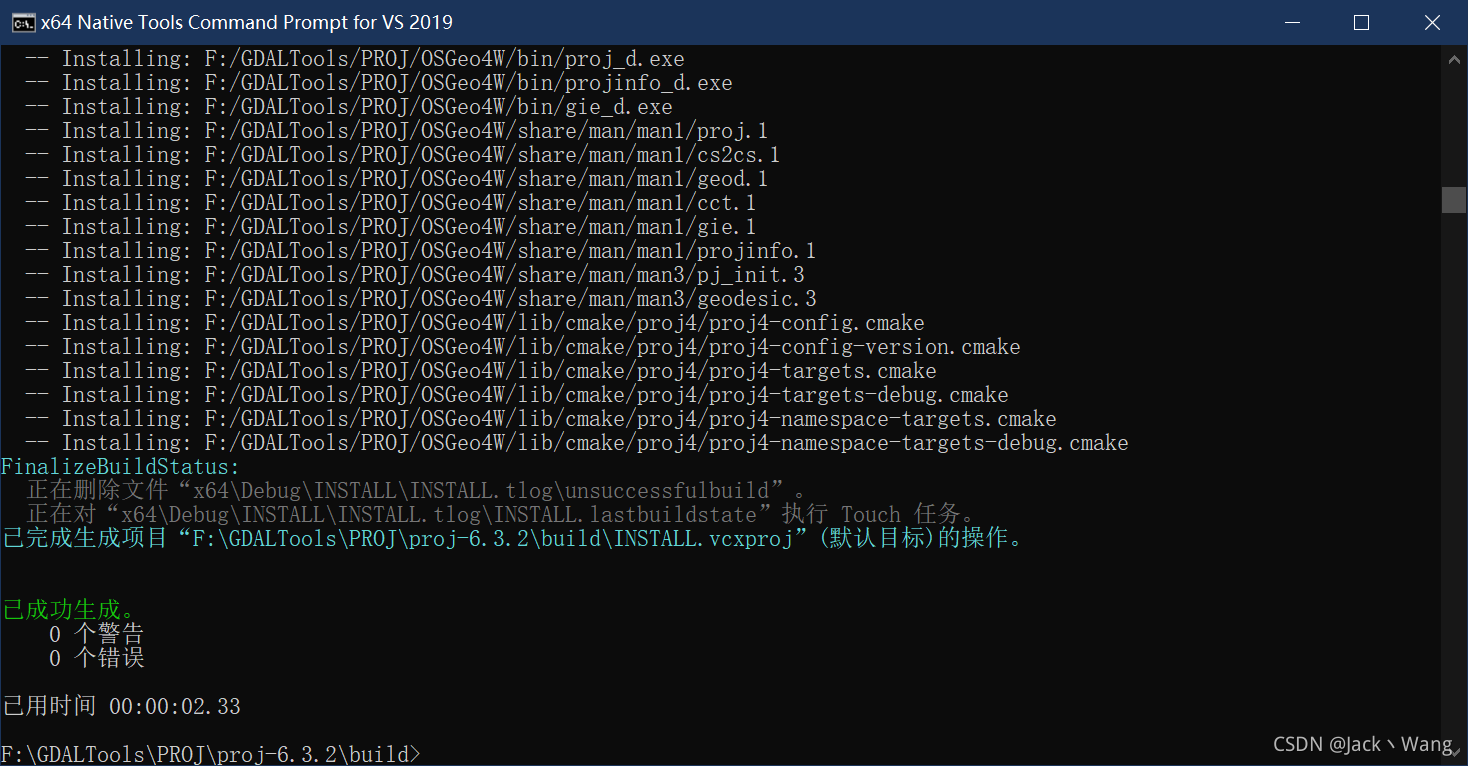Click the green '已成功生成。' message
Screen dimensions: 1468x766
tap(69, 610)
